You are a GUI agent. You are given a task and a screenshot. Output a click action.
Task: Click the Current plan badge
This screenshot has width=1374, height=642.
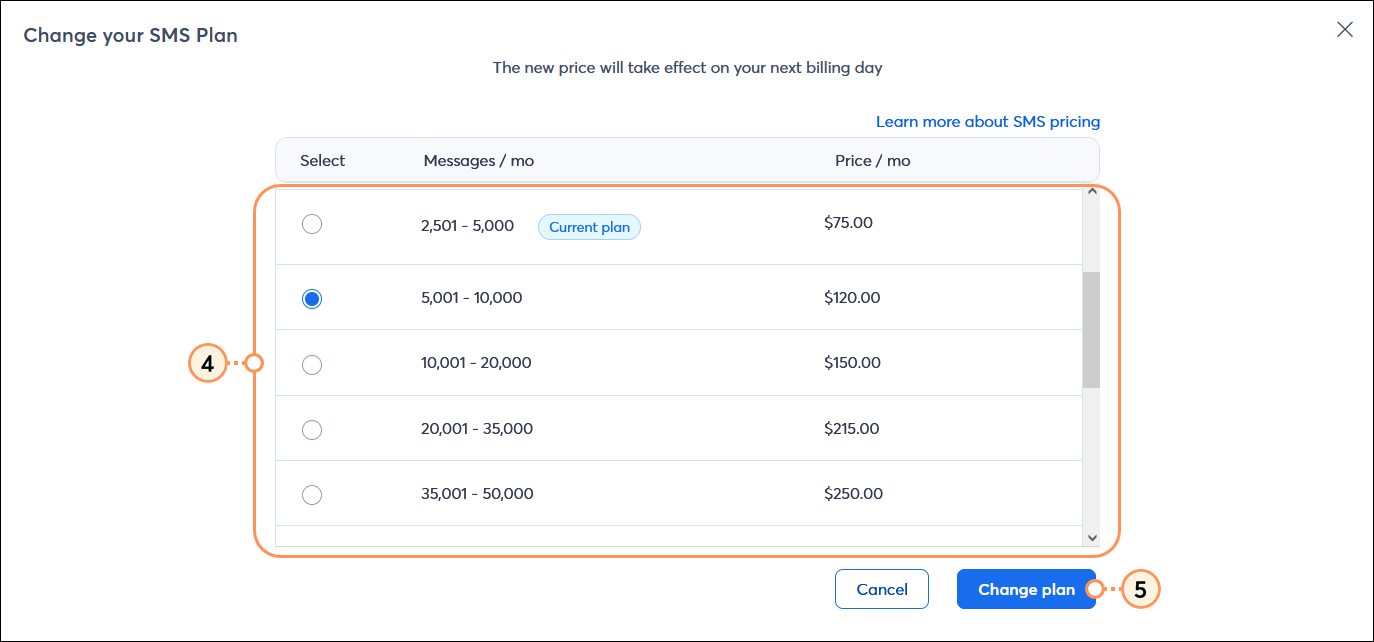(x=589, y=227)
